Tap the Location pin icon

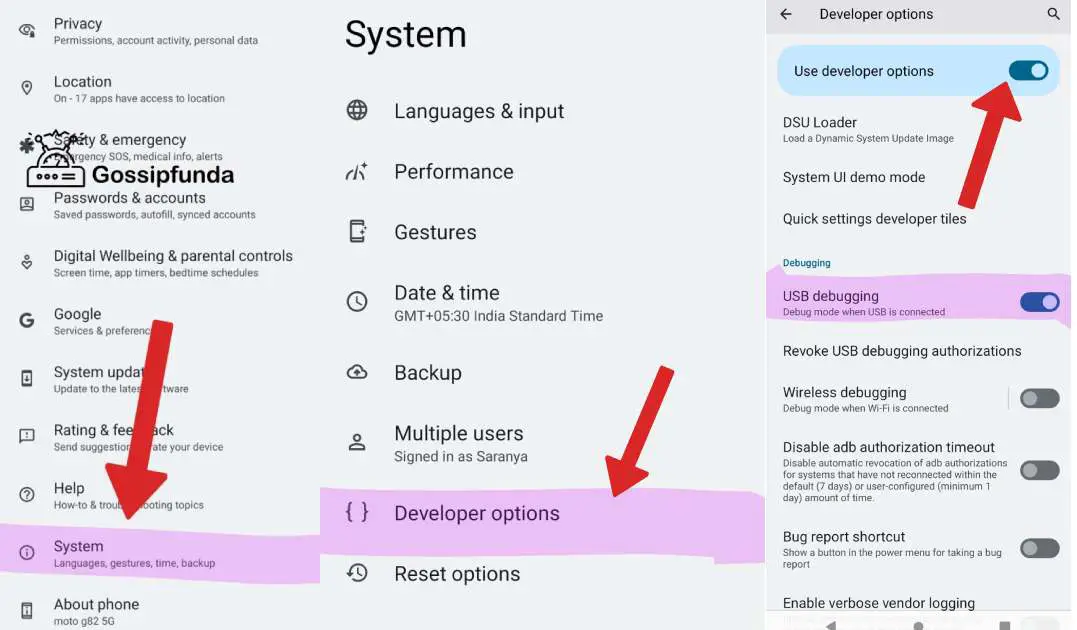(27, 88)
